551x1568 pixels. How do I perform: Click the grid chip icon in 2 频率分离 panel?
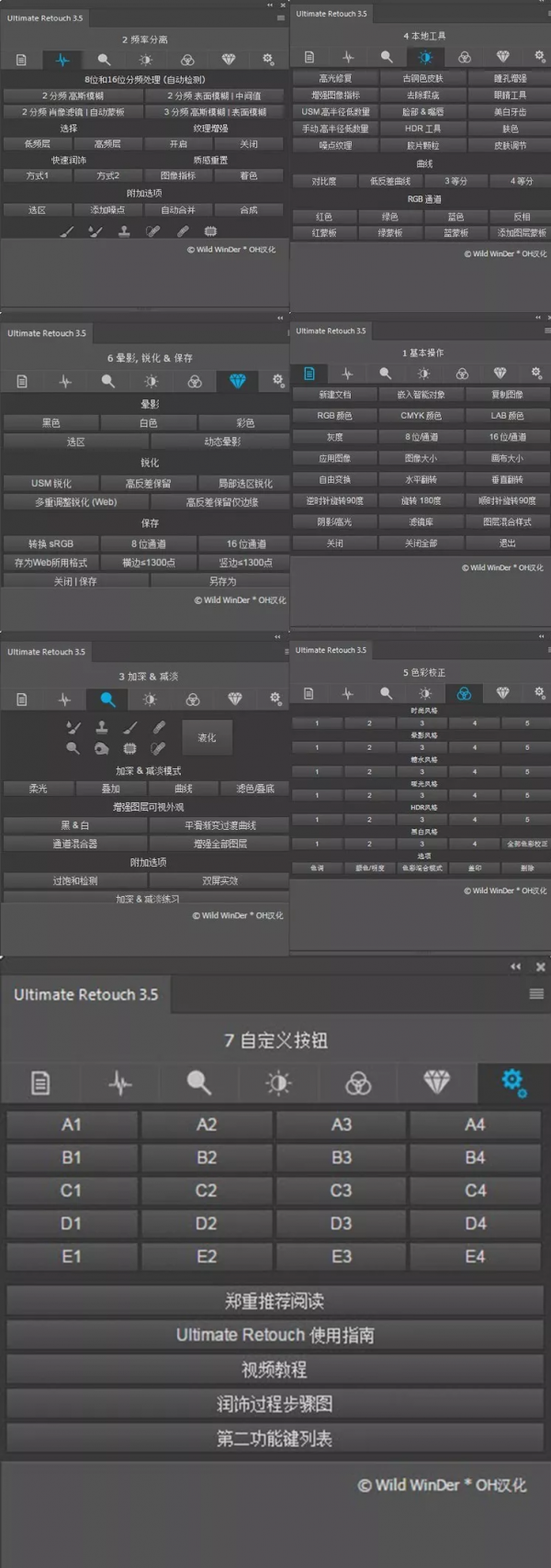coord(209,231)
